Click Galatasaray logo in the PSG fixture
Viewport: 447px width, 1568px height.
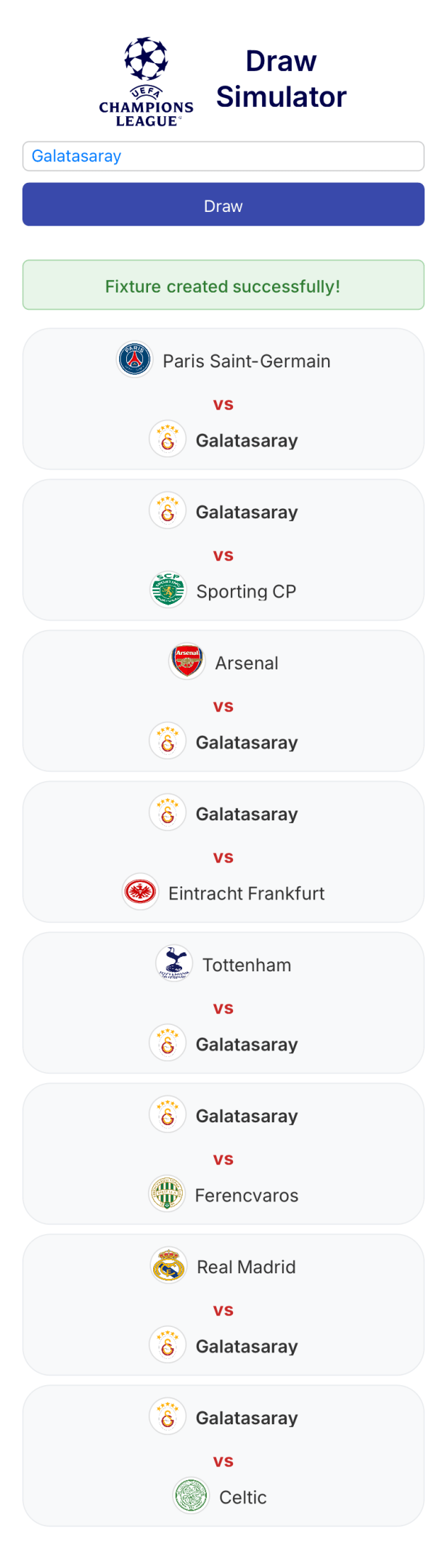[x=168, y=440]
